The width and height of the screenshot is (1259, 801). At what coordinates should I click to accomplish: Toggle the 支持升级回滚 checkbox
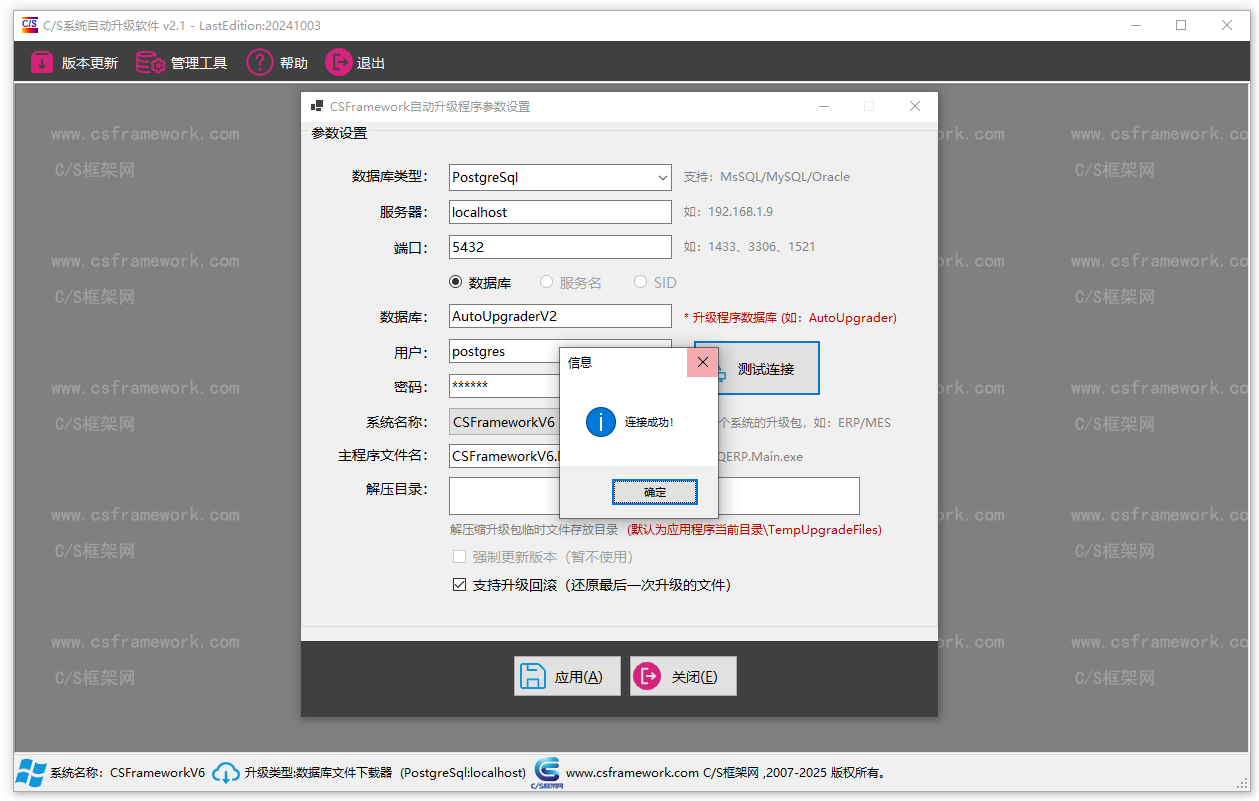click(458, 585)
